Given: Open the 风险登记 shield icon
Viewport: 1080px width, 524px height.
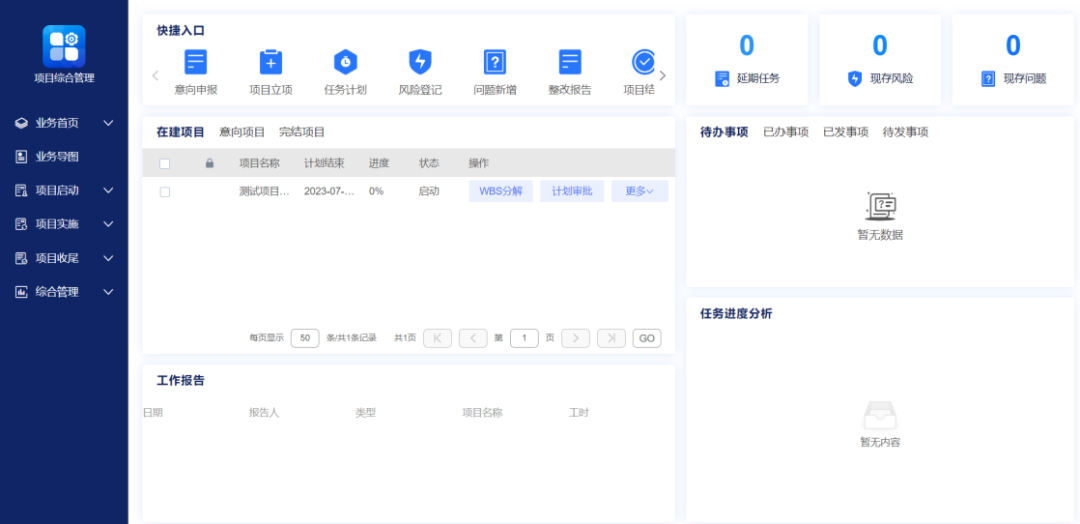Looking at the screenshot, I should point(420,62).
